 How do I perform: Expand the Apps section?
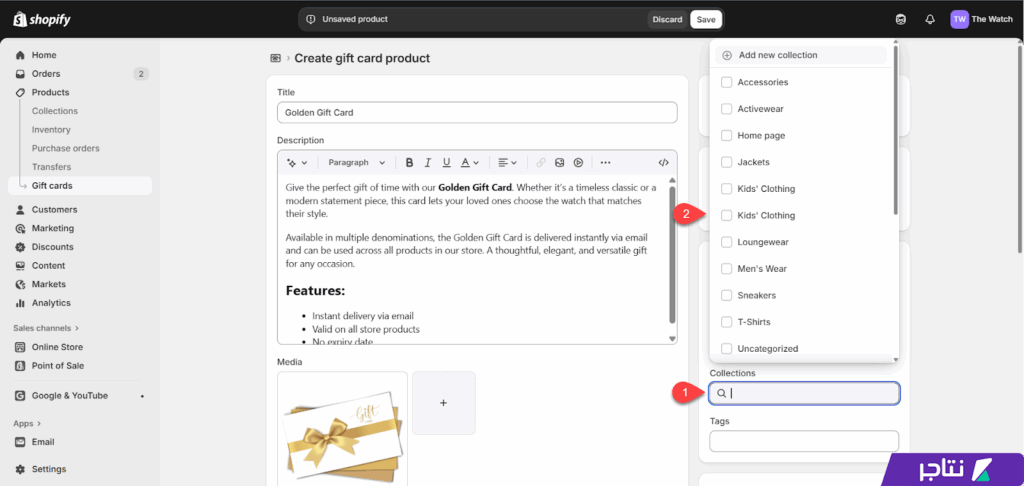[x=27, y=423]
